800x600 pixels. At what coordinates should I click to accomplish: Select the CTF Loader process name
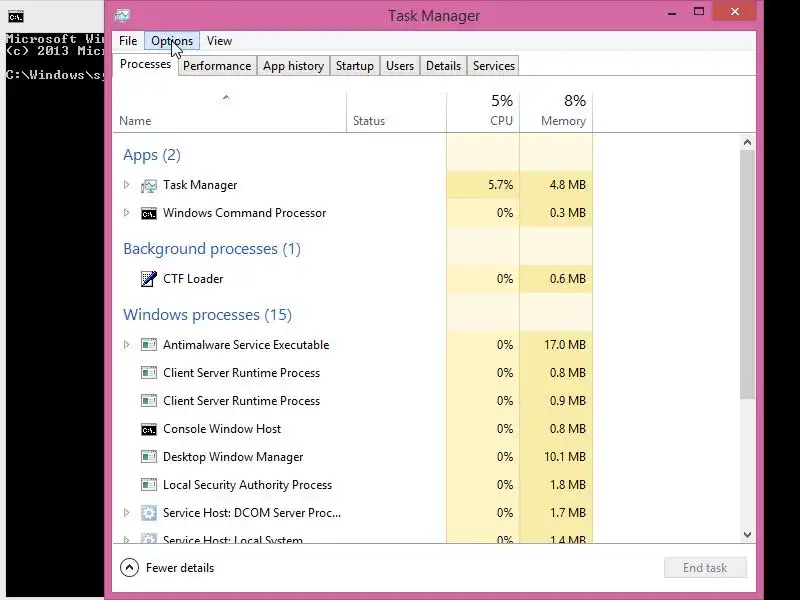point(193,279)
